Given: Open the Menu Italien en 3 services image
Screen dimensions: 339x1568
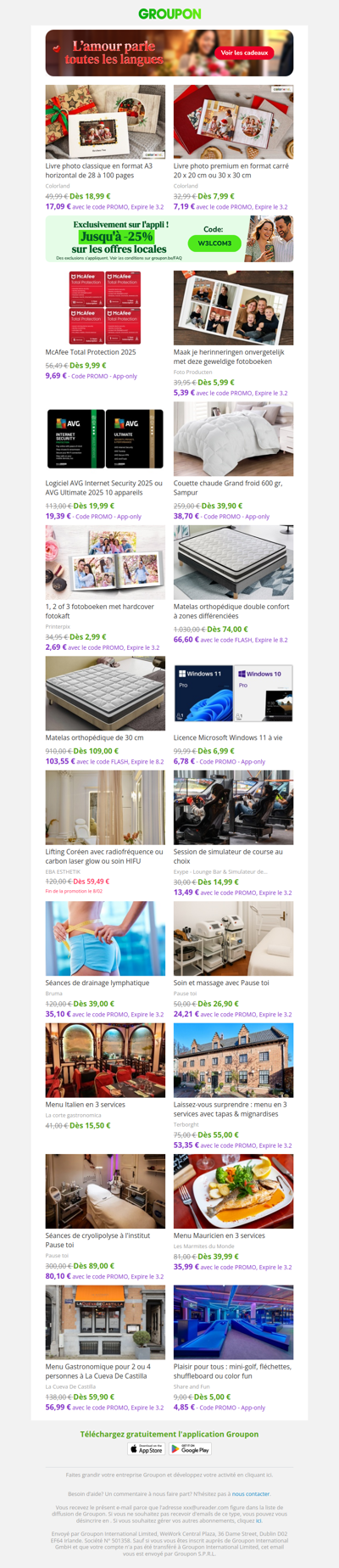Looking at the screenshot, I should click(105, 1061).
